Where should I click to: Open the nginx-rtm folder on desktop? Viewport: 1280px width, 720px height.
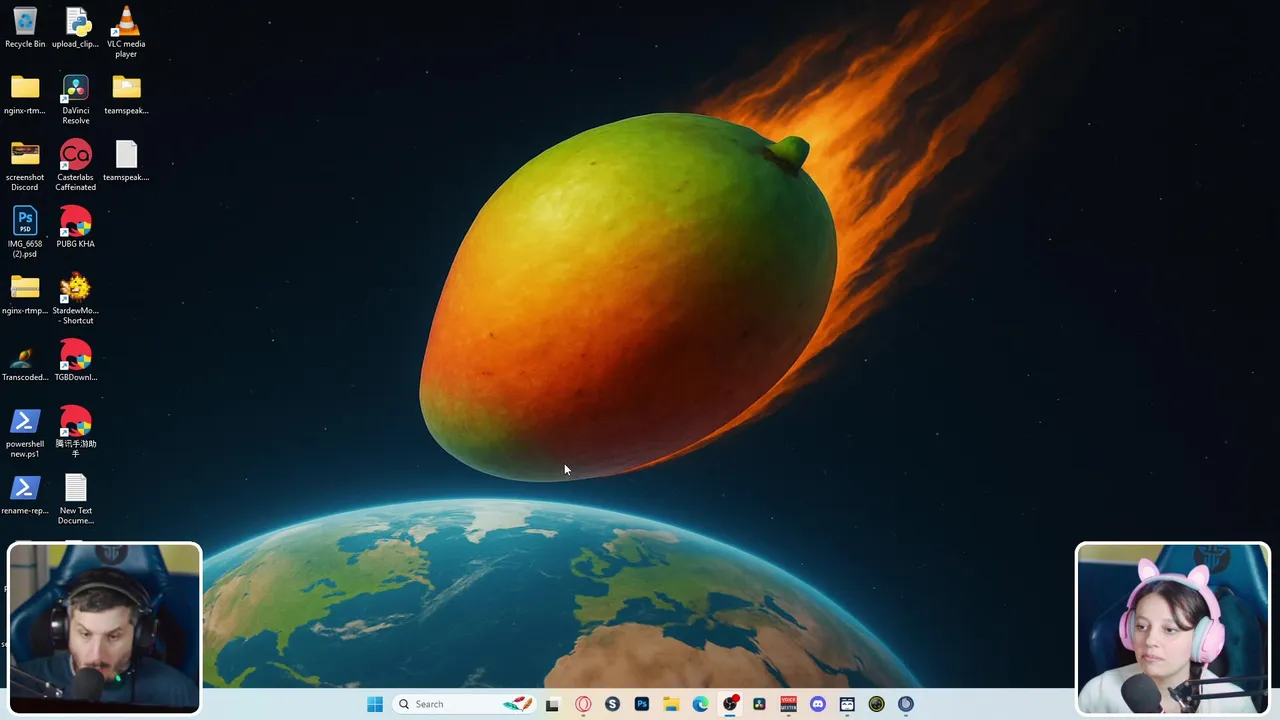click(x=25, y=94)
